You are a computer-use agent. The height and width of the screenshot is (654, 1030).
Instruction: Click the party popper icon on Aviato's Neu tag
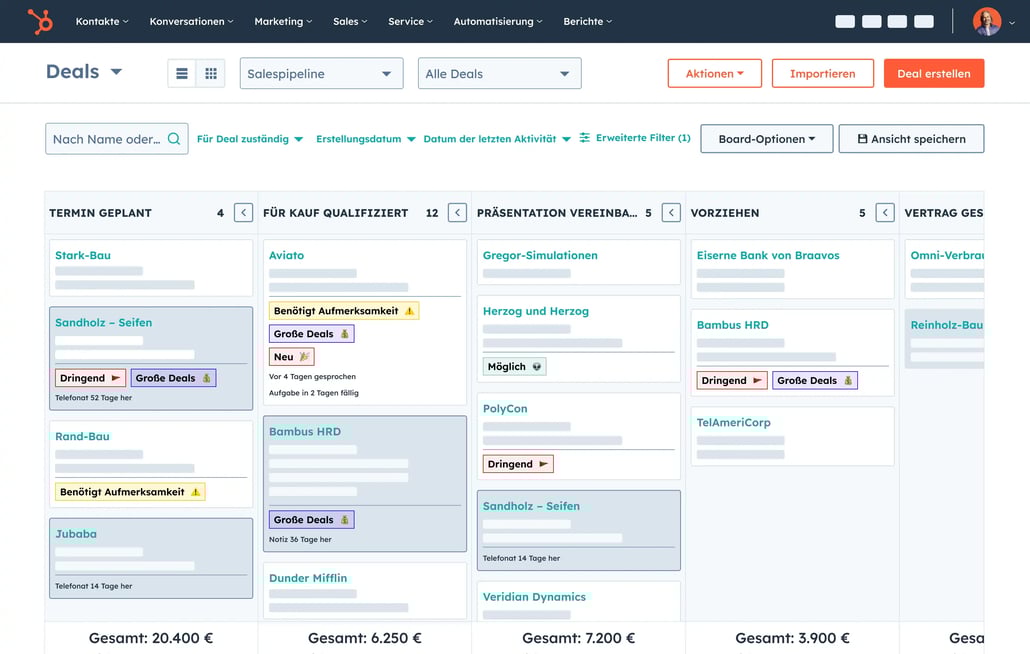coord(301,356)
